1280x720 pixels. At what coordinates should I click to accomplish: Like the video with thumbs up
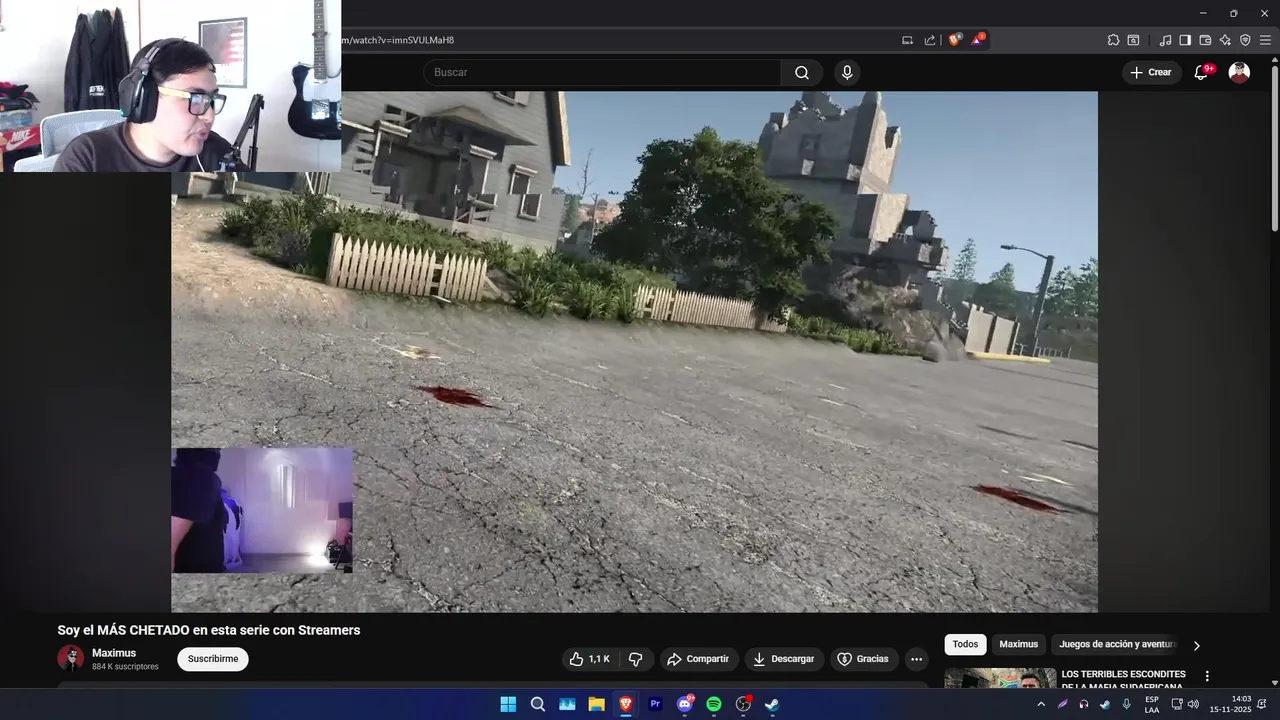pos(589,659)
